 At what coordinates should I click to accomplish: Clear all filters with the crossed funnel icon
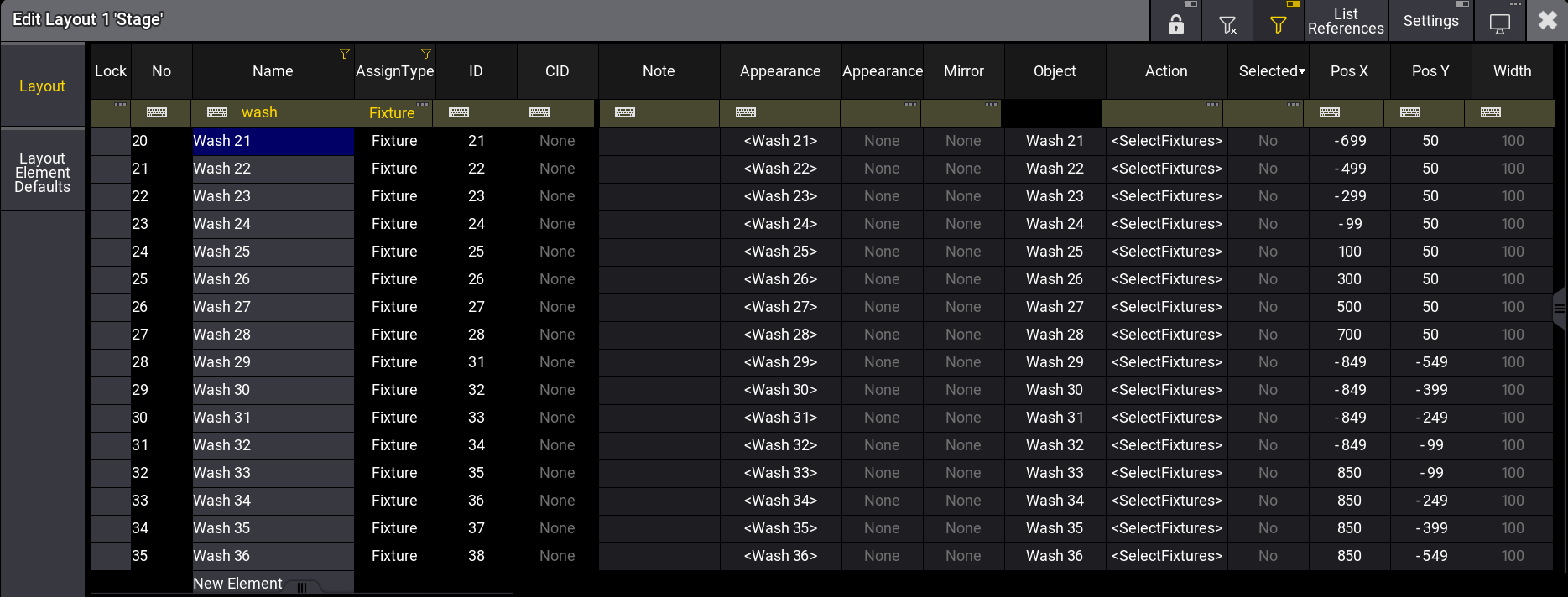(1227, 23)
